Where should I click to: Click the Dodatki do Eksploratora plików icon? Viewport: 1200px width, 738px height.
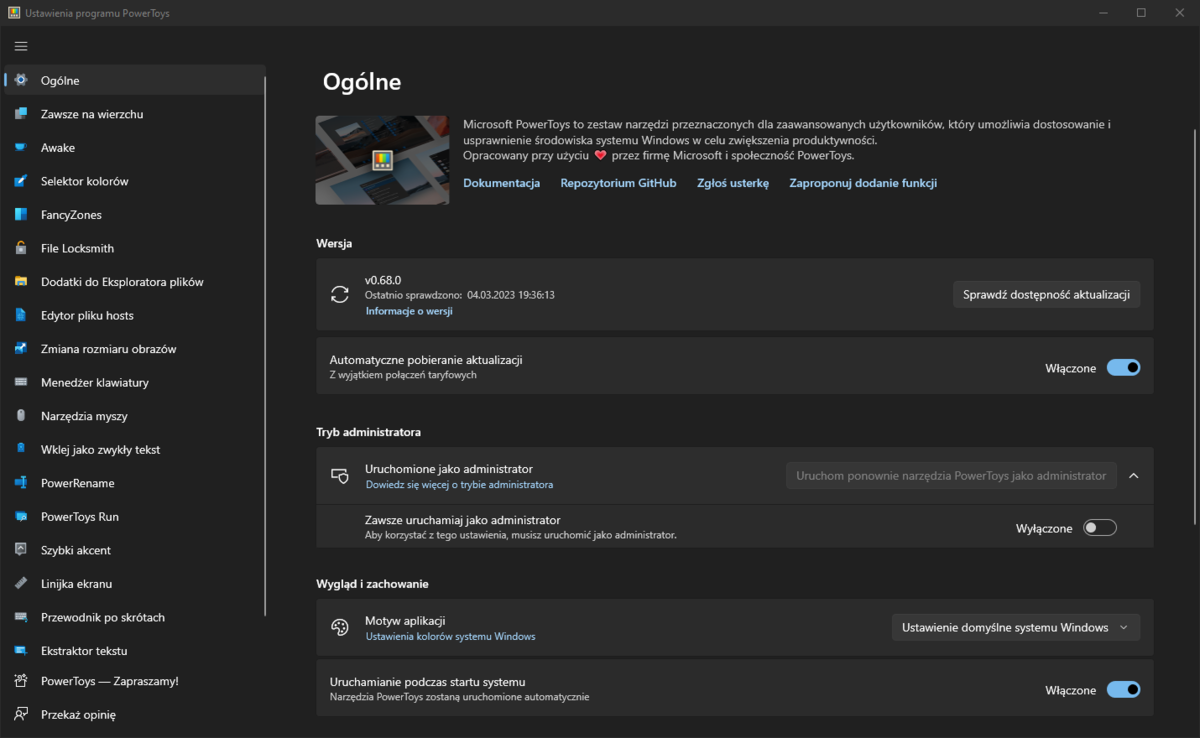click(21, 282)
